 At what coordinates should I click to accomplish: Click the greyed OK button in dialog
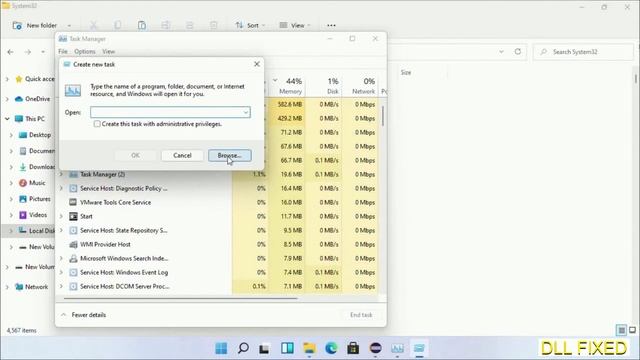(x=135, y=156)
